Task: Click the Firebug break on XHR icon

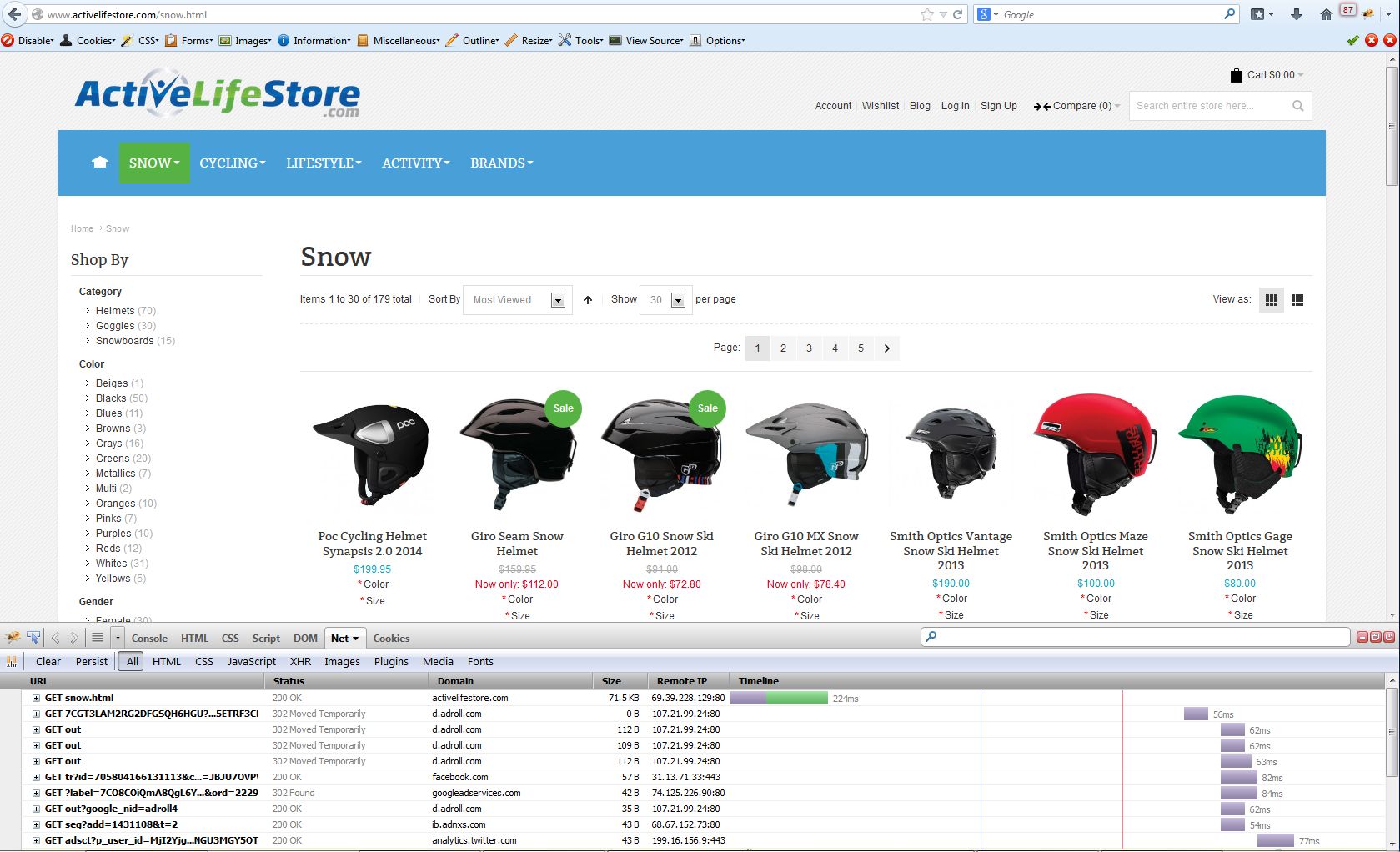Action: coord(12,662)
